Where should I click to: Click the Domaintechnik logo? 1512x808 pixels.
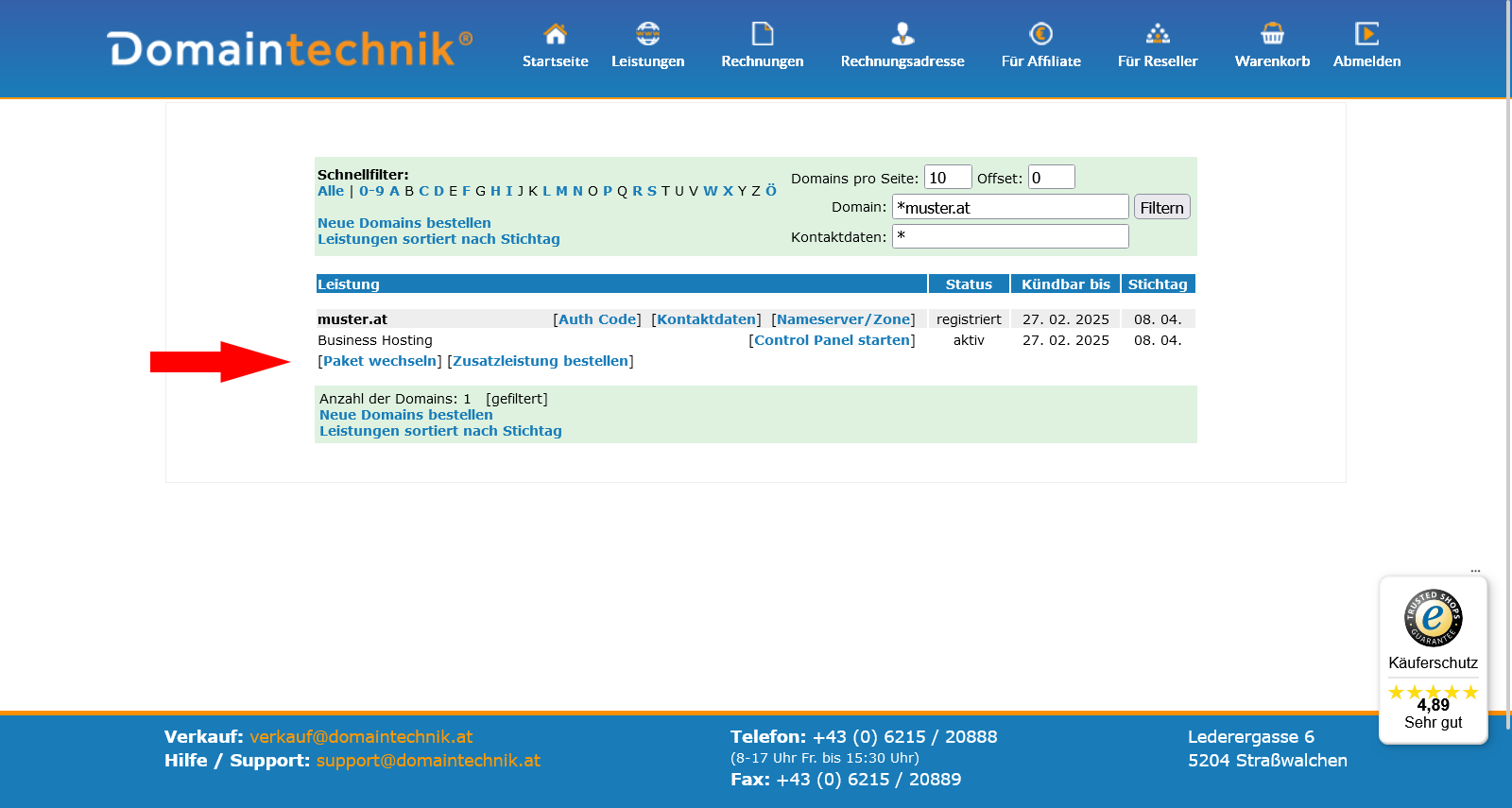[x=290, y=49]
